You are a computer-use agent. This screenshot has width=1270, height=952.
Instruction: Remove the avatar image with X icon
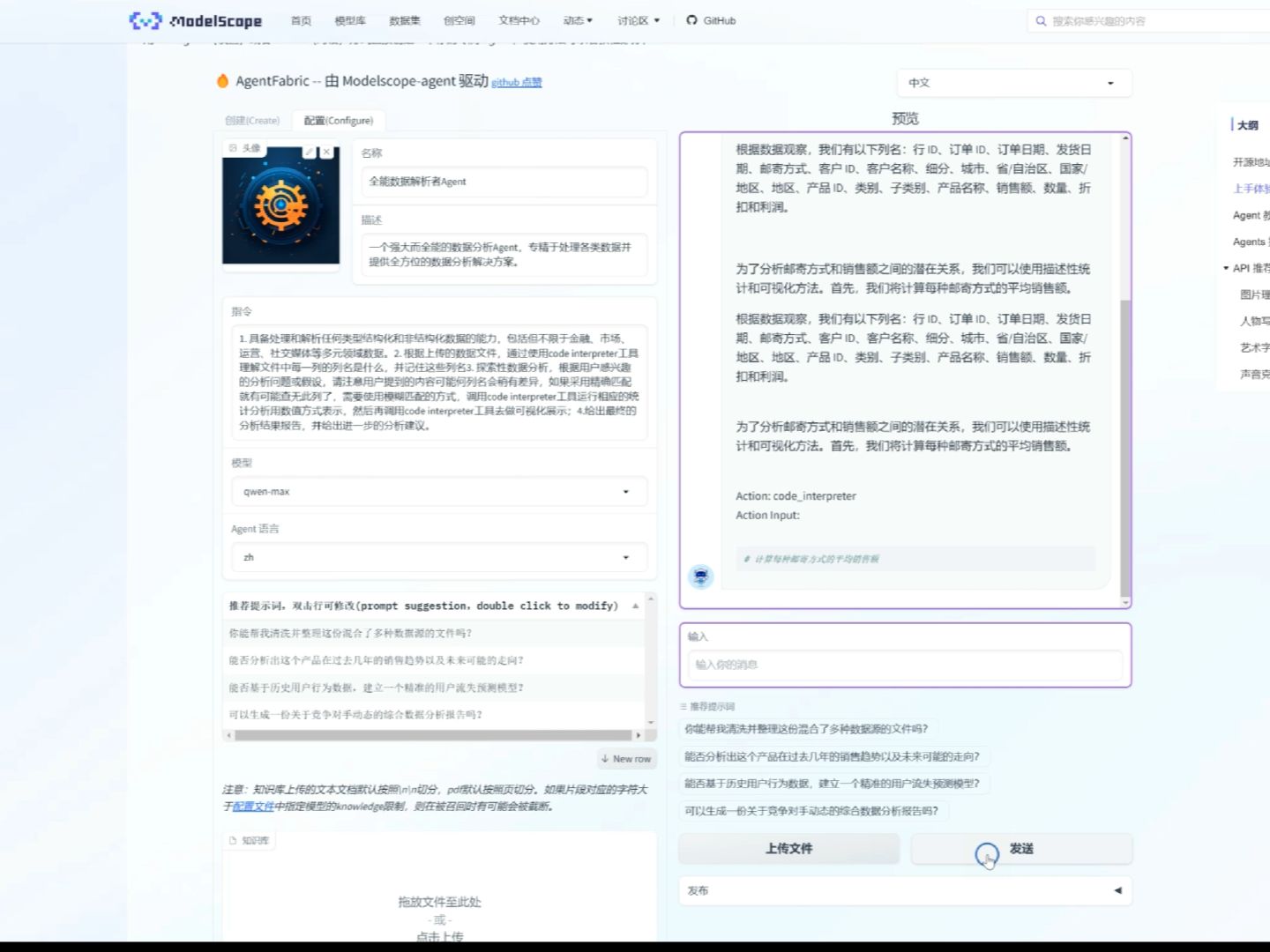click(x=326, y=152)
